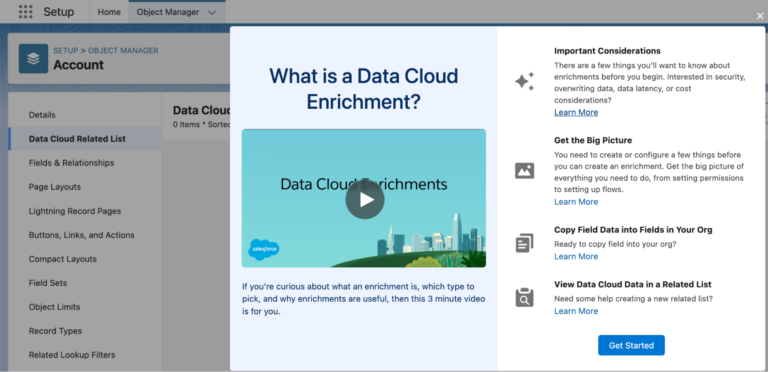
Task: Close the enrichment dialog with X
Action: coord(760,16)
